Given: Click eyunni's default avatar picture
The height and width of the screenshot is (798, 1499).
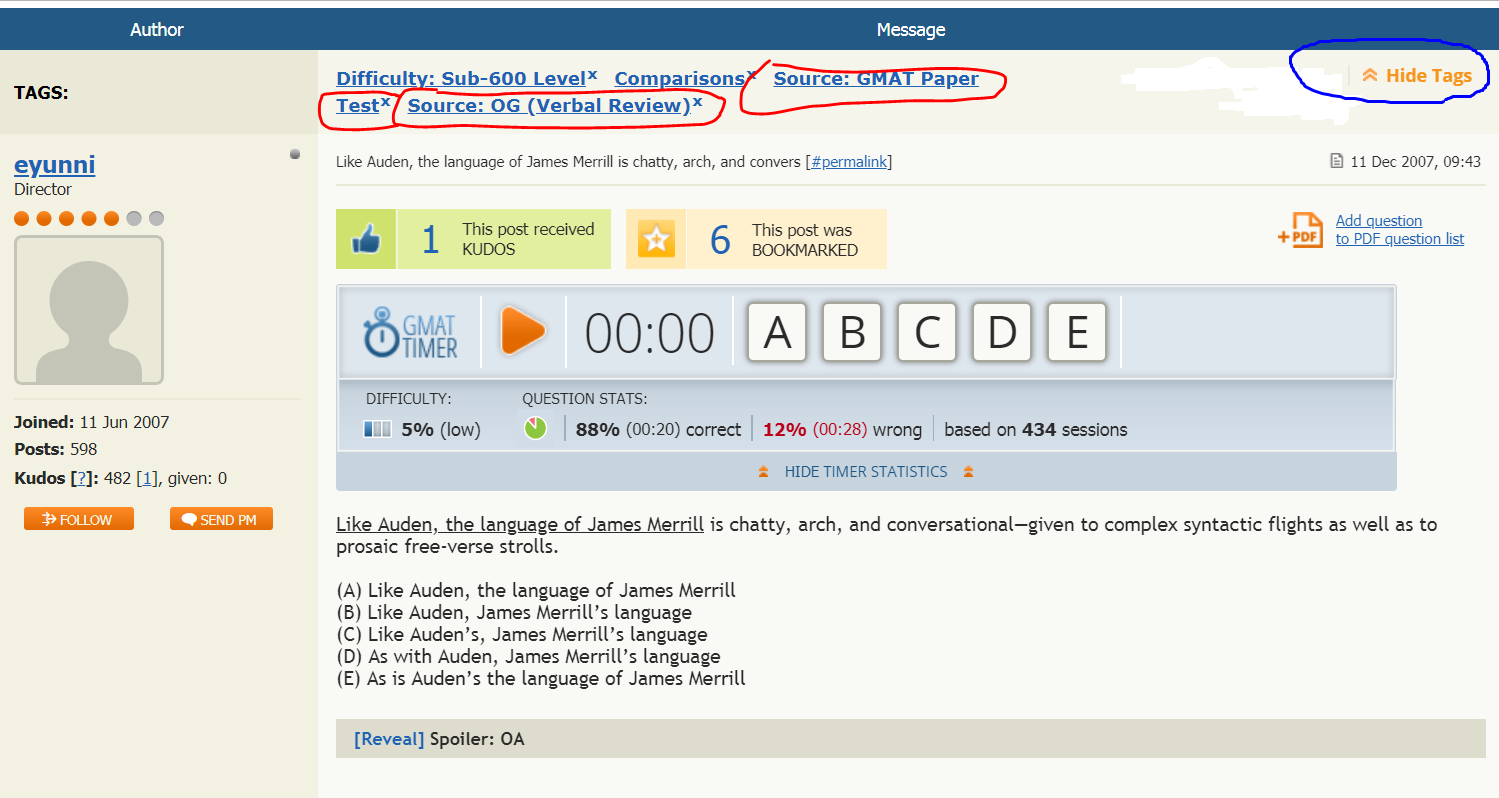Looking at the screenshot, I should 89,310.
